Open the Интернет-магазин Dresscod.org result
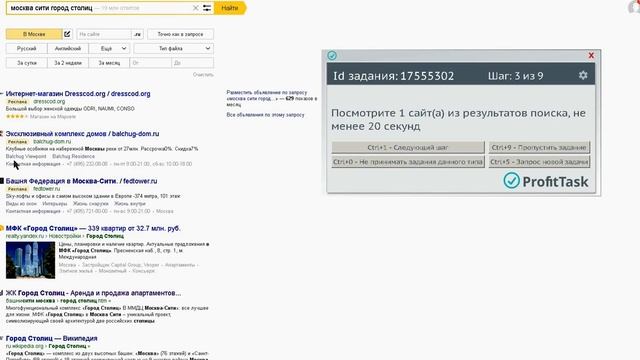 pyautogui.click(x=78, y=93)
